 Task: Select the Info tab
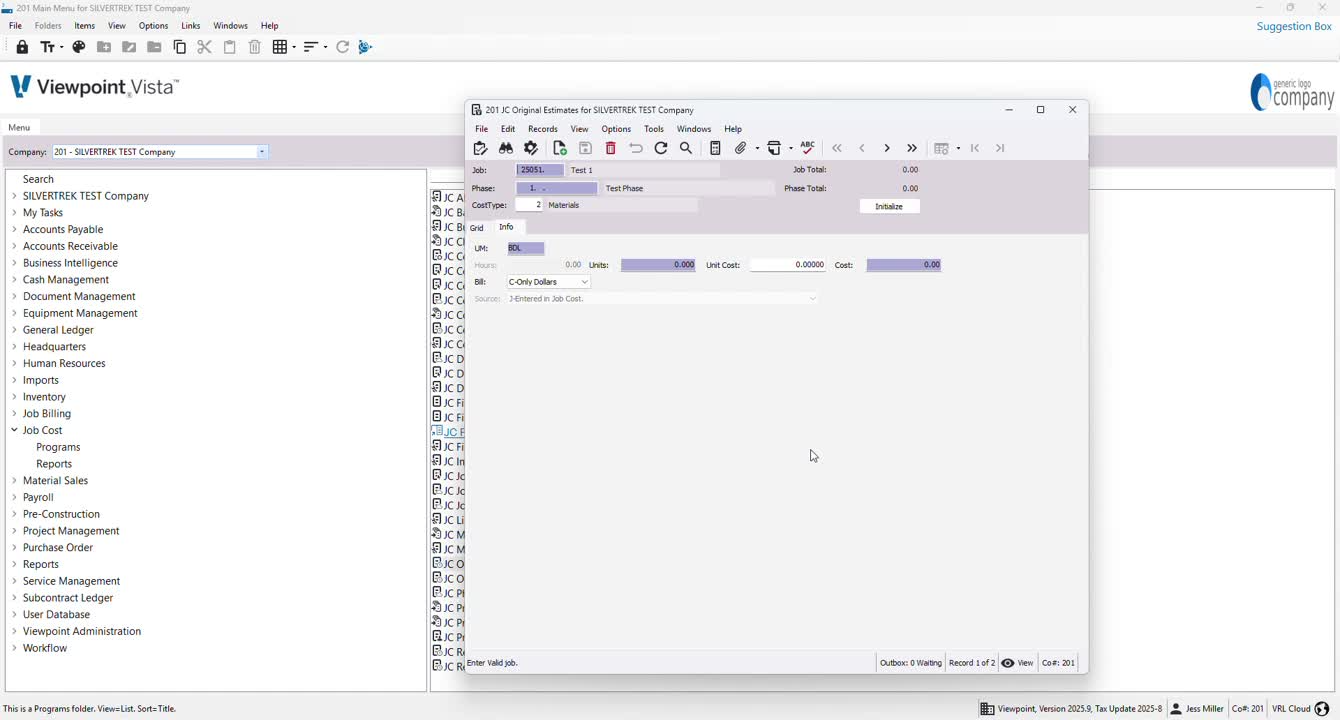(507, 227)
